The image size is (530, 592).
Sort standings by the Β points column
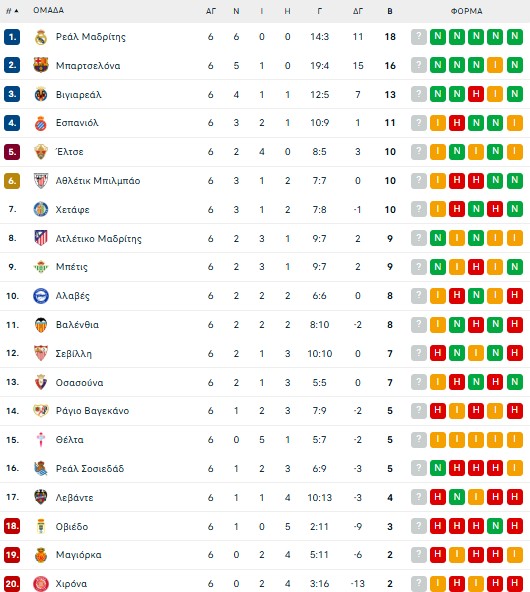pos(390,11)
